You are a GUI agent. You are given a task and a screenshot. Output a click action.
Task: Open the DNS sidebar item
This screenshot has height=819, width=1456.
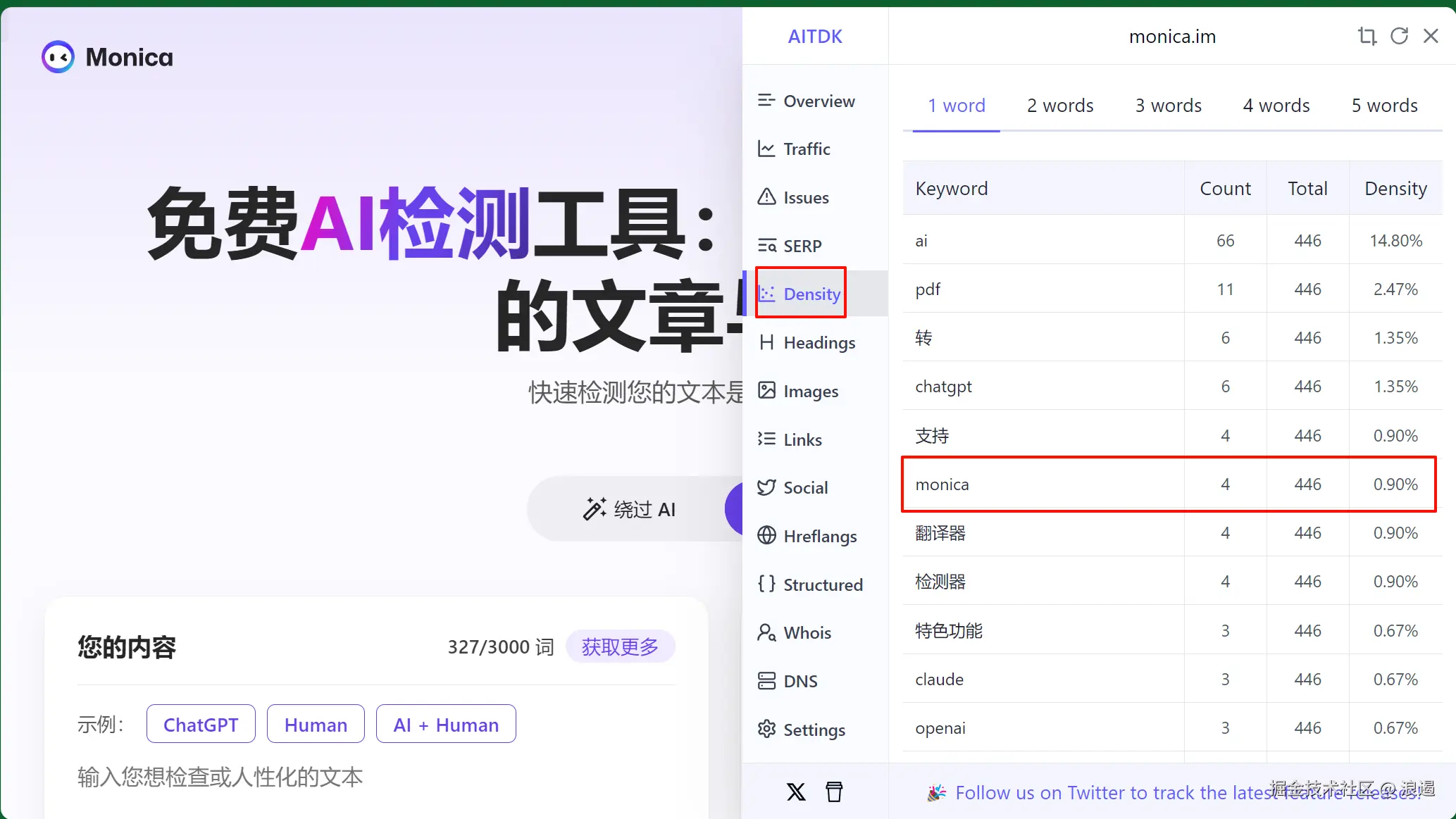(x=799, y=681)
